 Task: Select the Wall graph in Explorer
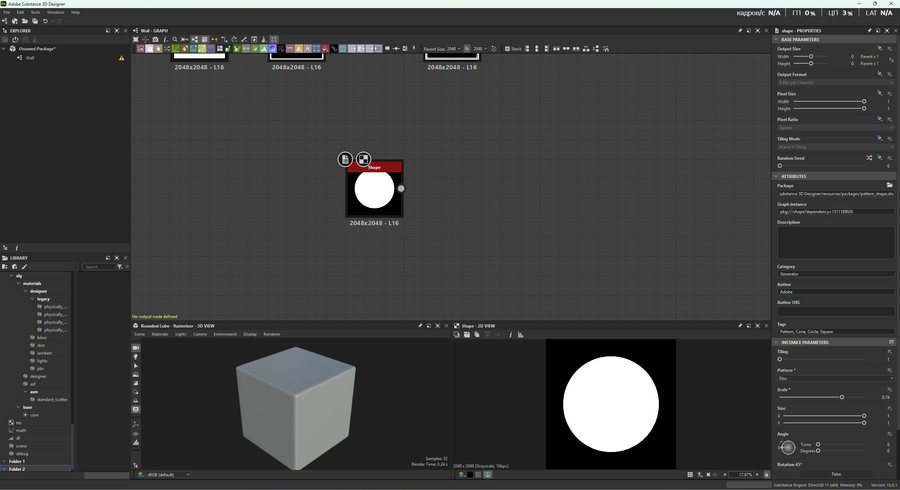click(x=30, y=58)
